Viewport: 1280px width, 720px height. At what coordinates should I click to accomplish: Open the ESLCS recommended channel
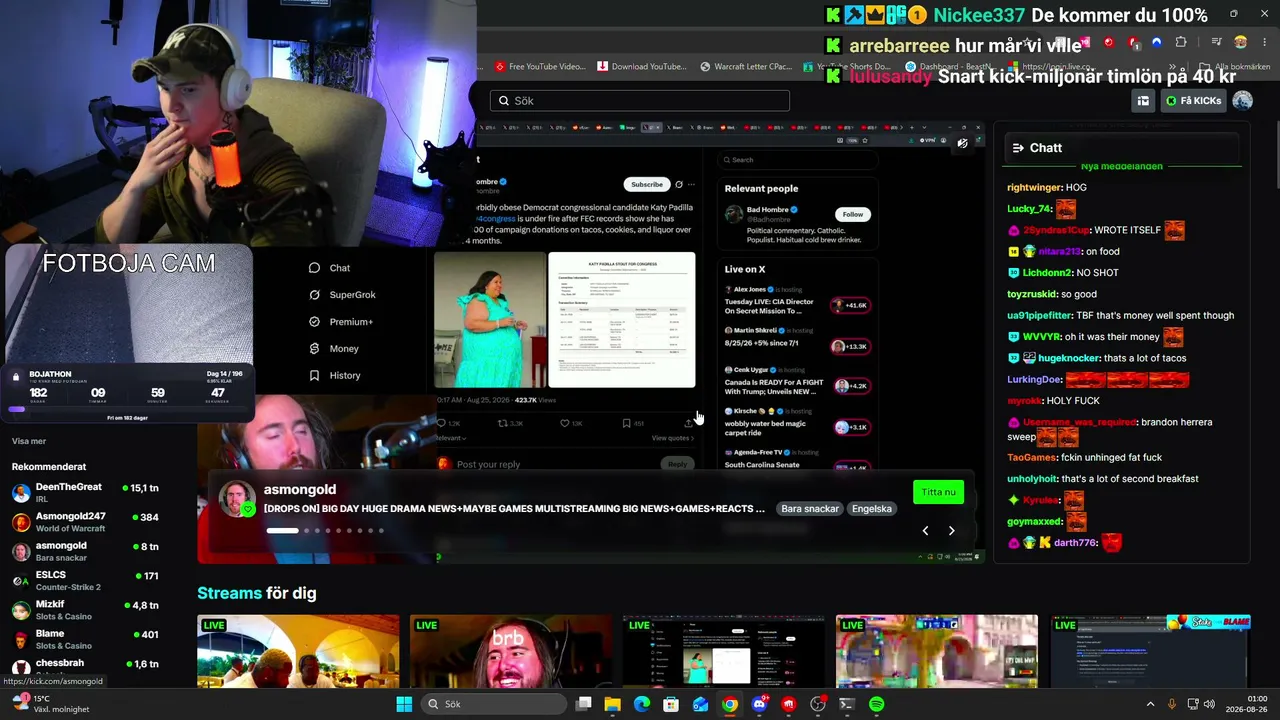pos(85,580)
